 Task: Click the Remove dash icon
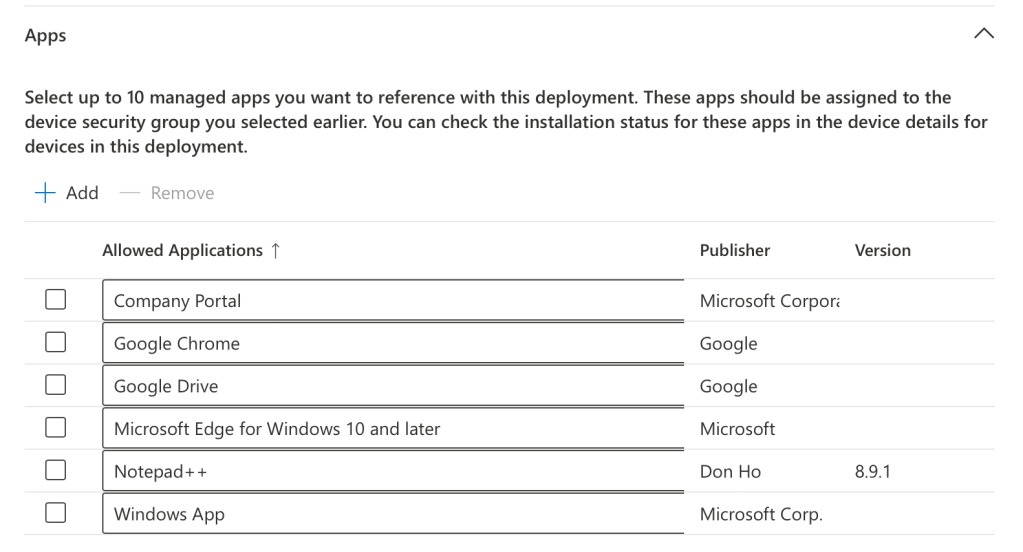128,193
